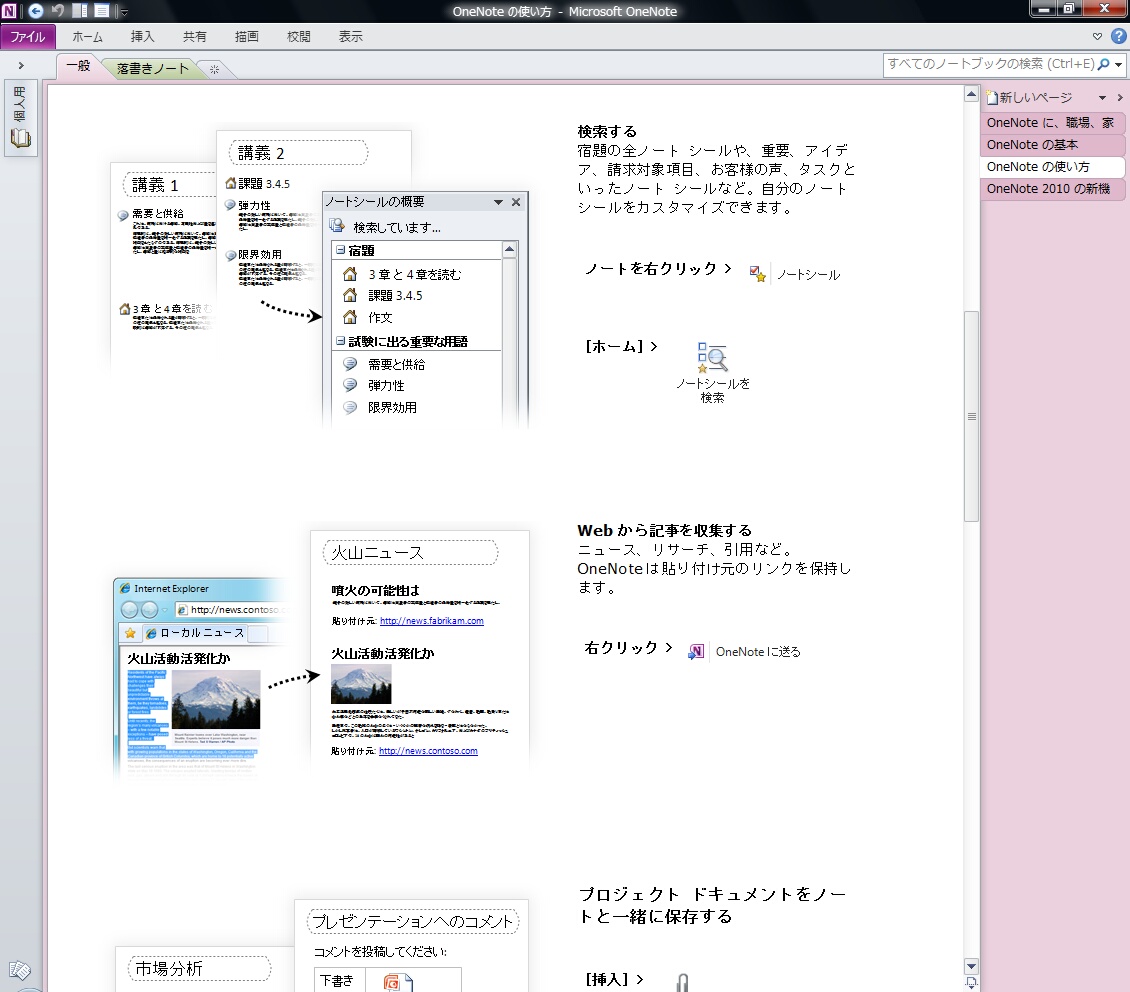Click the ローカル ニュース browser tab
The image size is (1130, 992).
click(195, 633)
